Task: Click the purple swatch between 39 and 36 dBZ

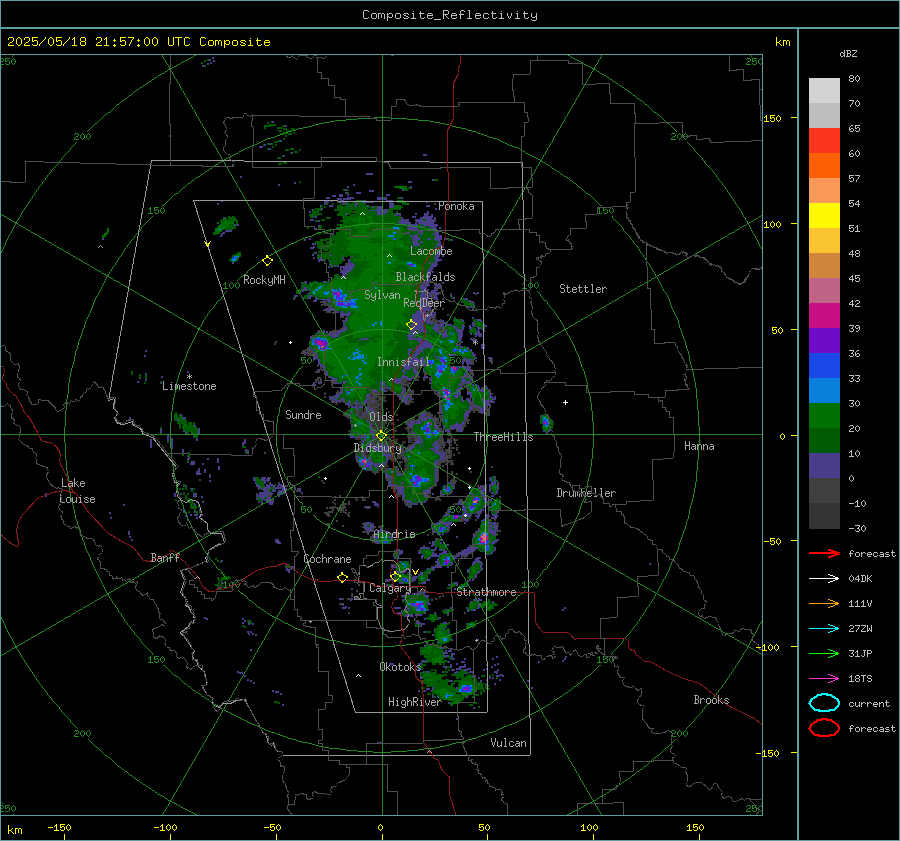Action: (x=824, y=341)
